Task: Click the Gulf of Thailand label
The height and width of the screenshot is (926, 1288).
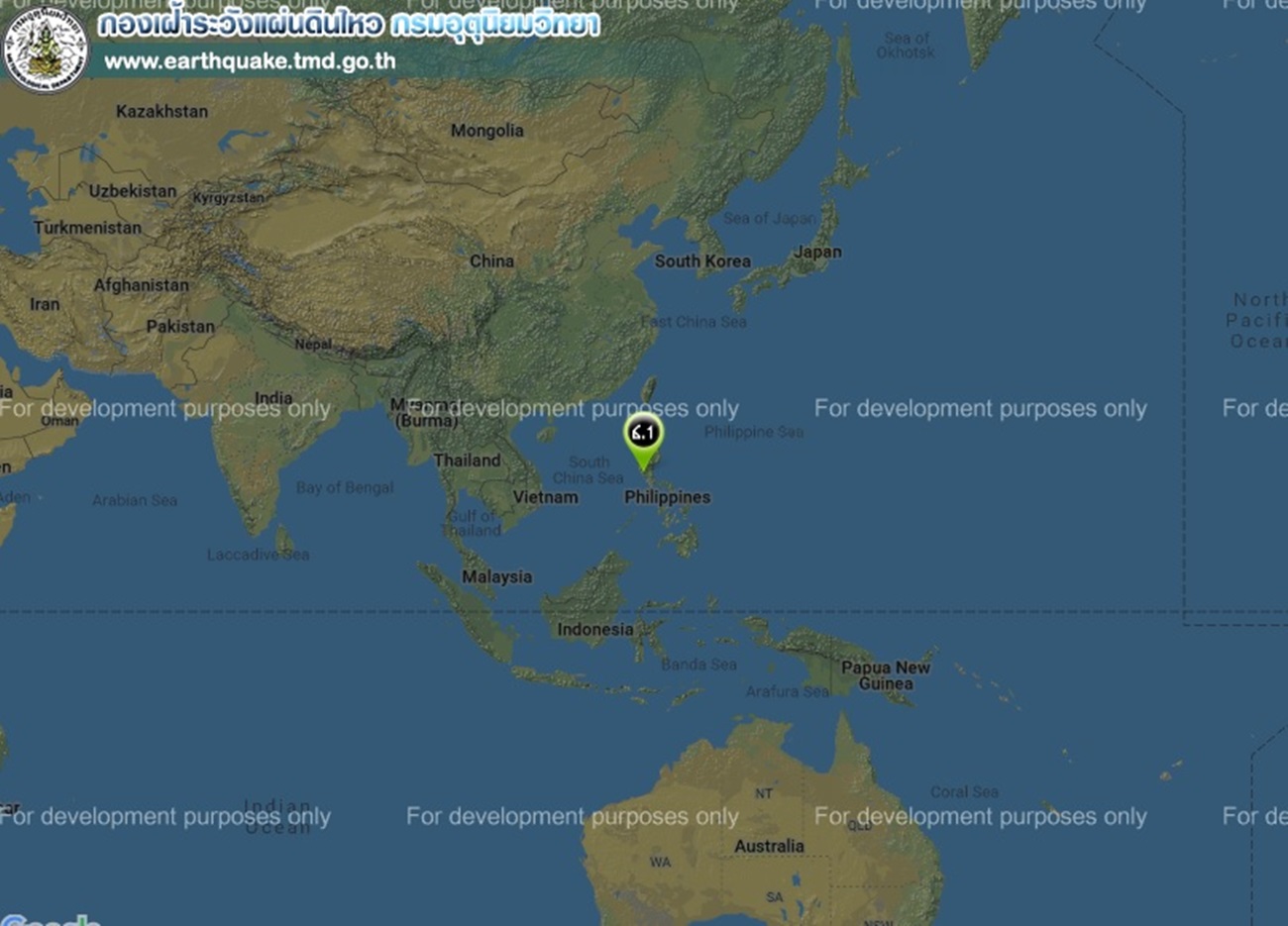Action: point(473,523)
